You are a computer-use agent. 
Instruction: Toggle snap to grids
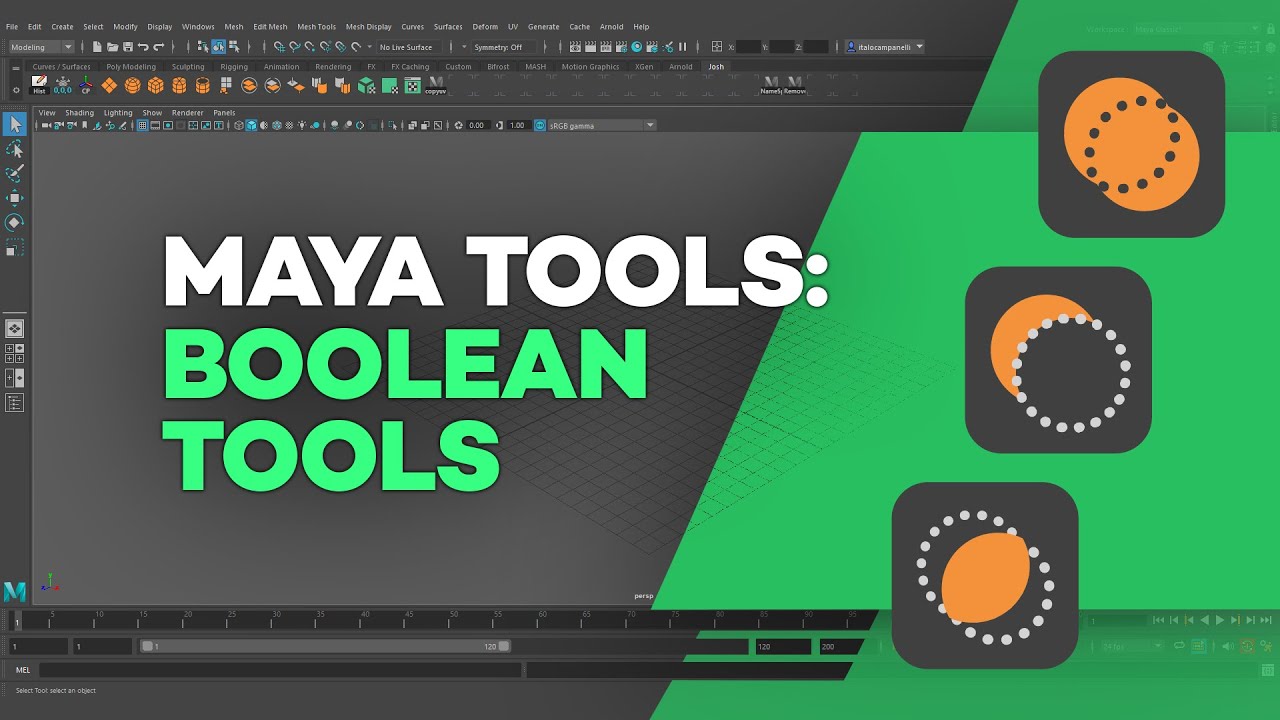[279, 47]
